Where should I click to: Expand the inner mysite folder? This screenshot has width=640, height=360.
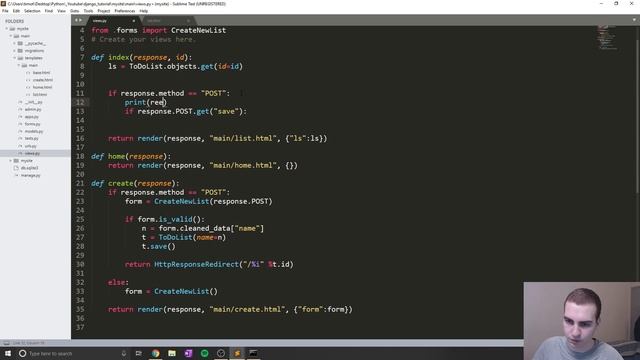11,161
